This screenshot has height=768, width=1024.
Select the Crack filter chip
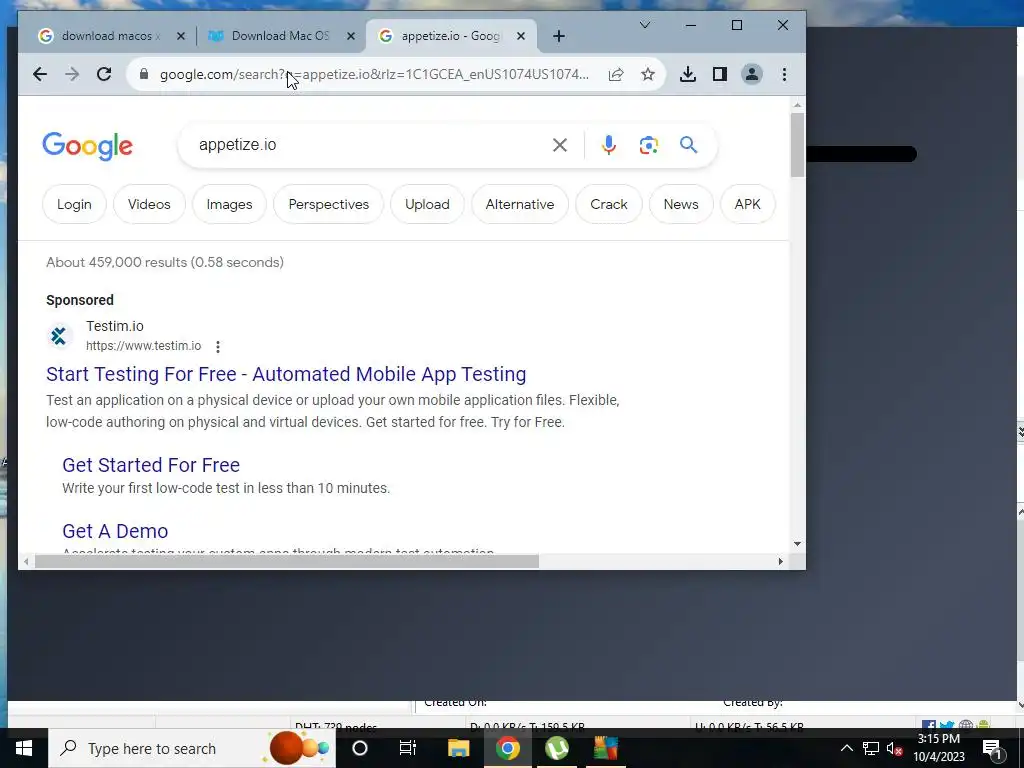(609, 204)
